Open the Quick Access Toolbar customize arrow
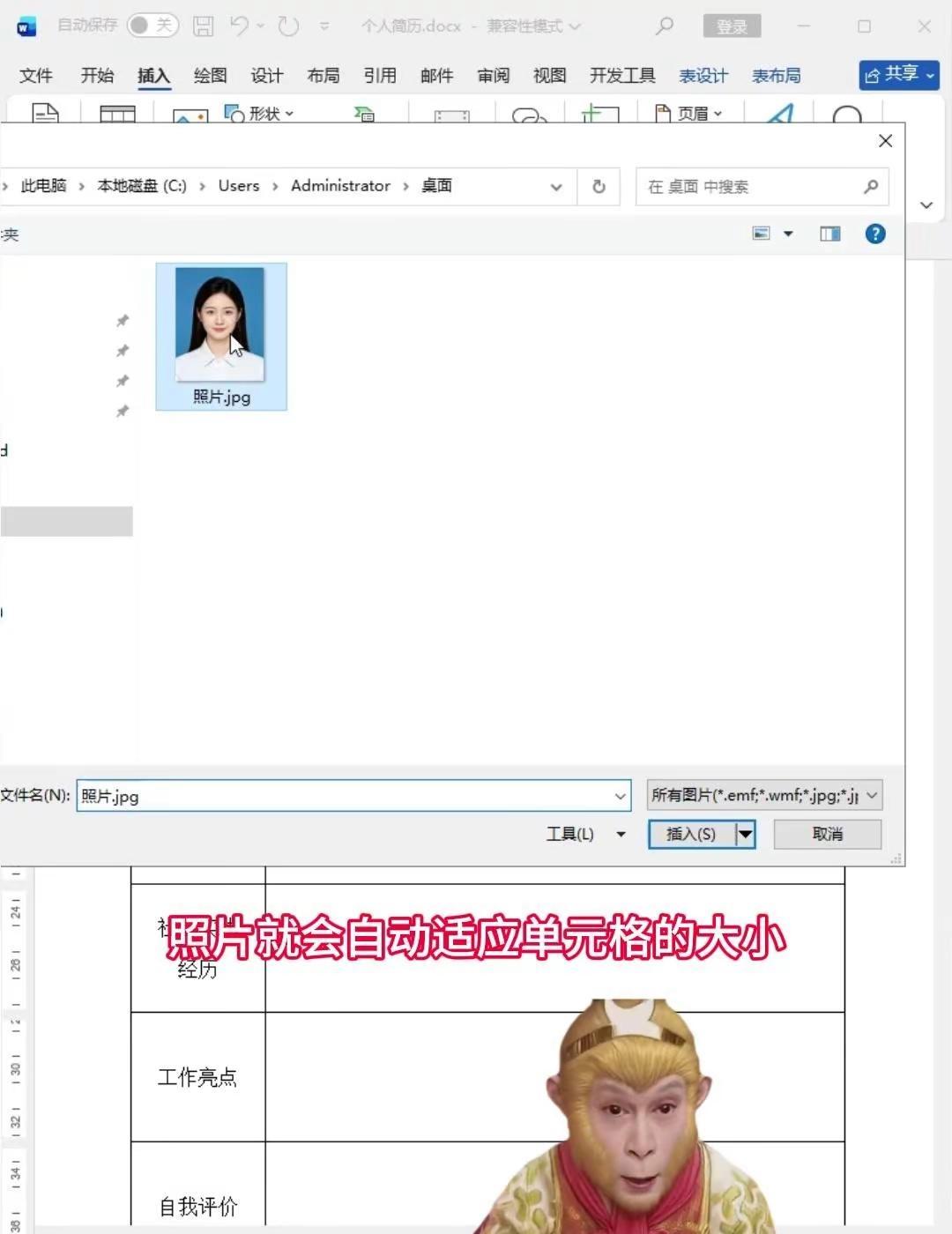 324,26
